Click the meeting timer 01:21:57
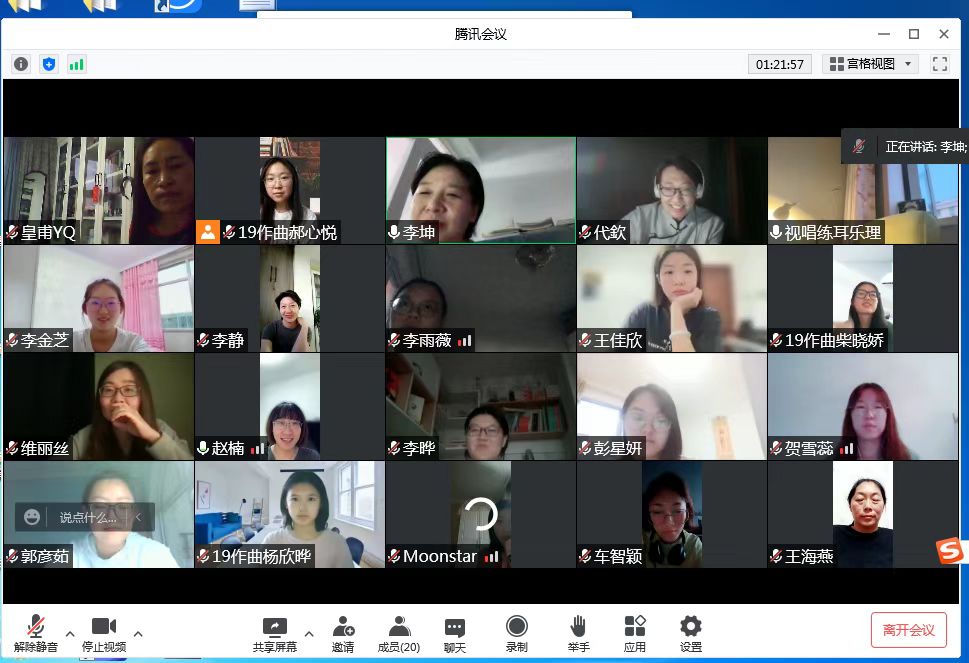 [779, 64]
